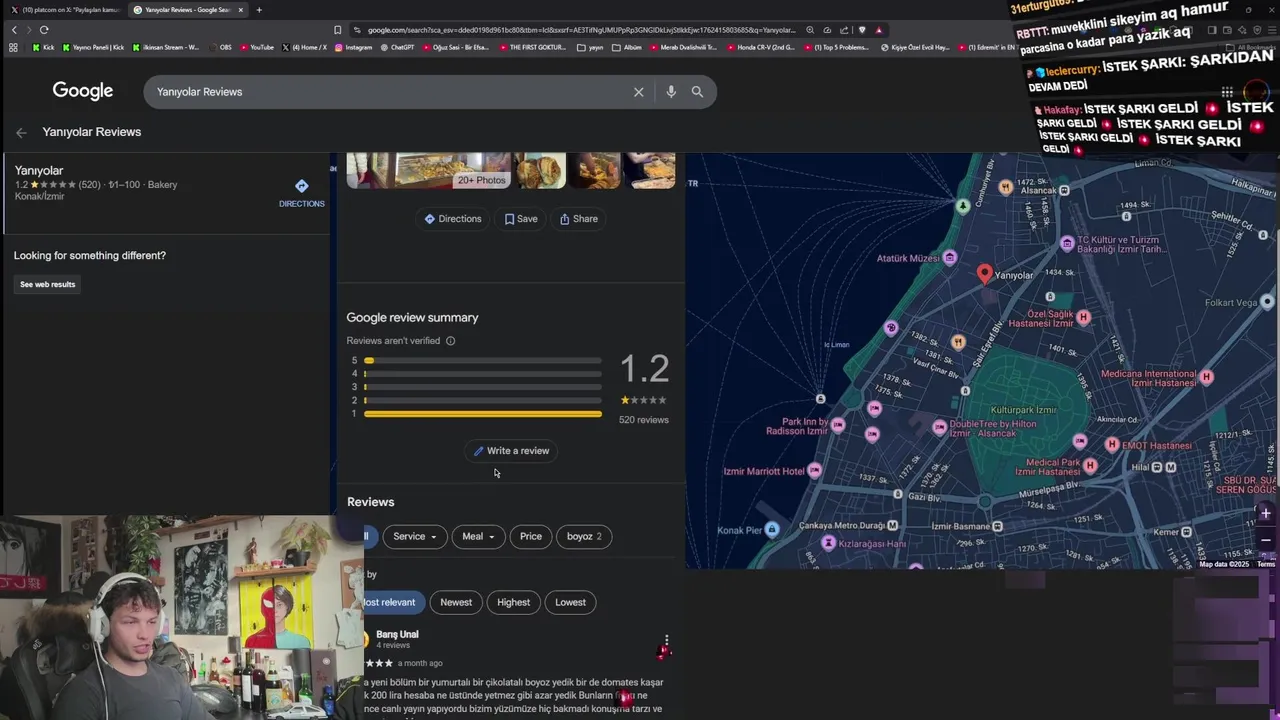Select Konak Pier marker on map
Image resolution: width=1280 pixels, height=720 pixels.
click(x=771, y=530)
